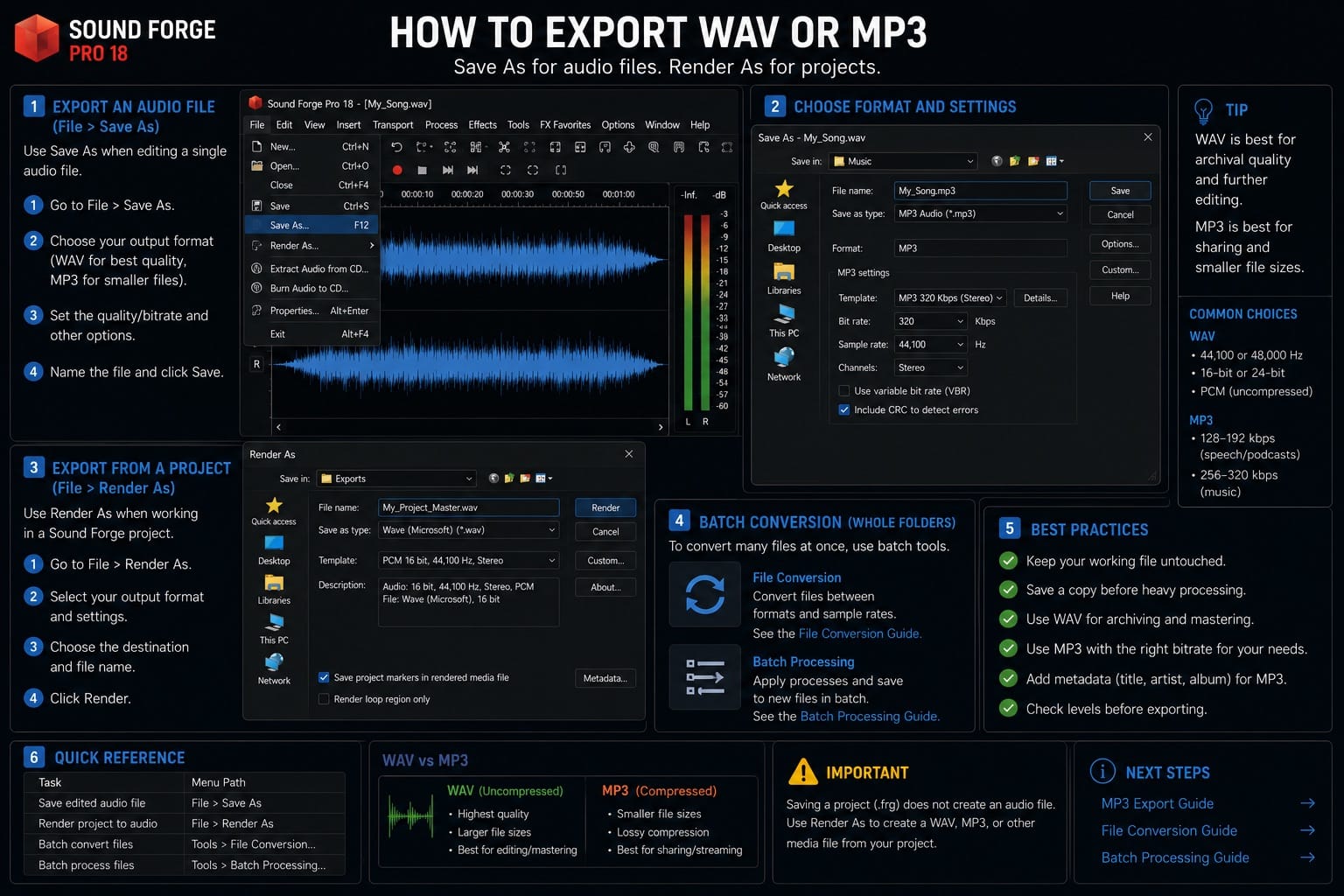Image resolution: width=1344 pixels, height=896 pixels.
Task: Click Quick access star in Save As dialog
Action: pos(784,188)
